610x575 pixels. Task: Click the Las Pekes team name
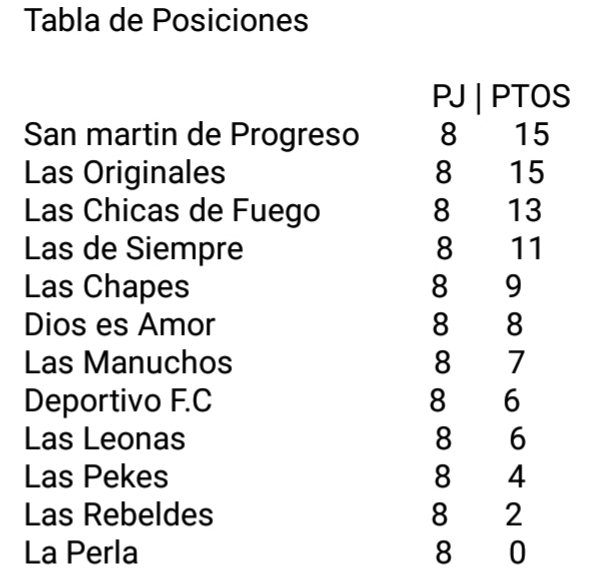(96, 476)
